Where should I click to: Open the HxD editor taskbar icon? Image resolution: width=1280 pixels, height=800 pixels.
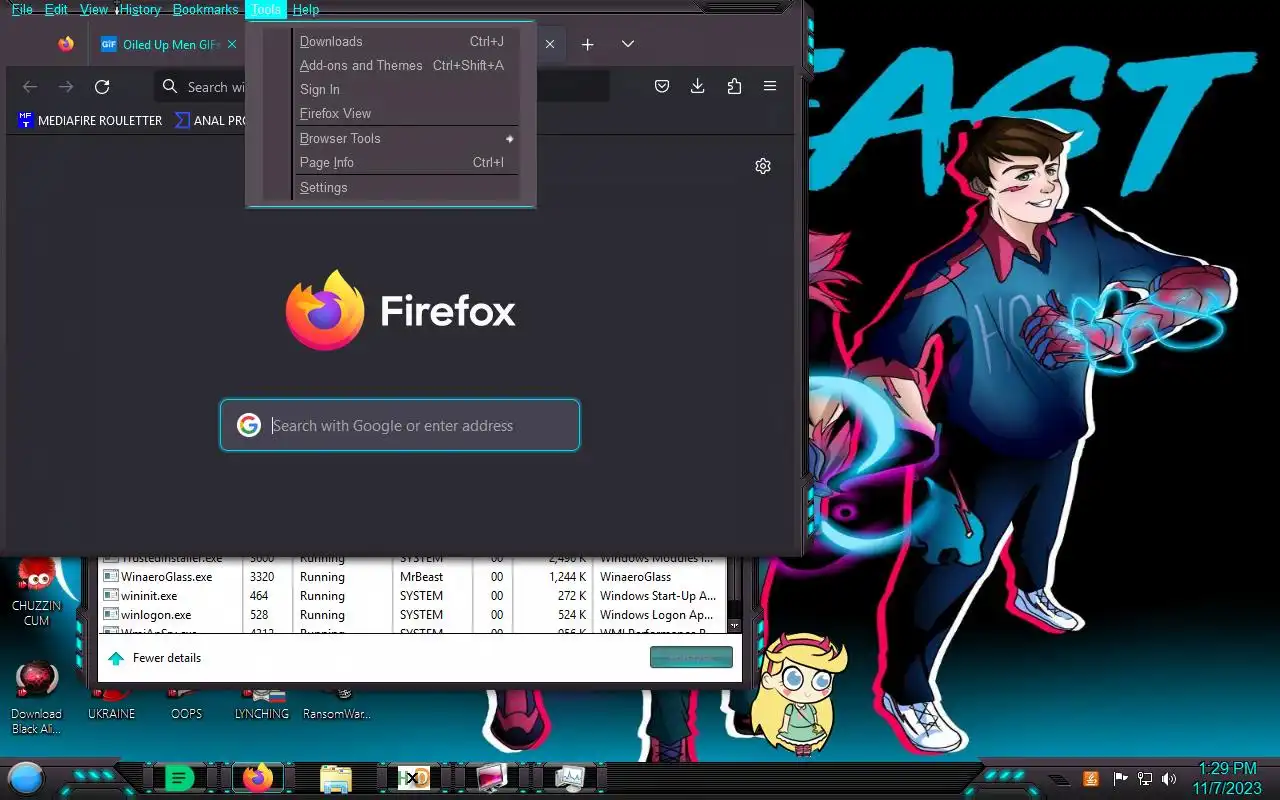pyautogui.click(x=413, y=777)
